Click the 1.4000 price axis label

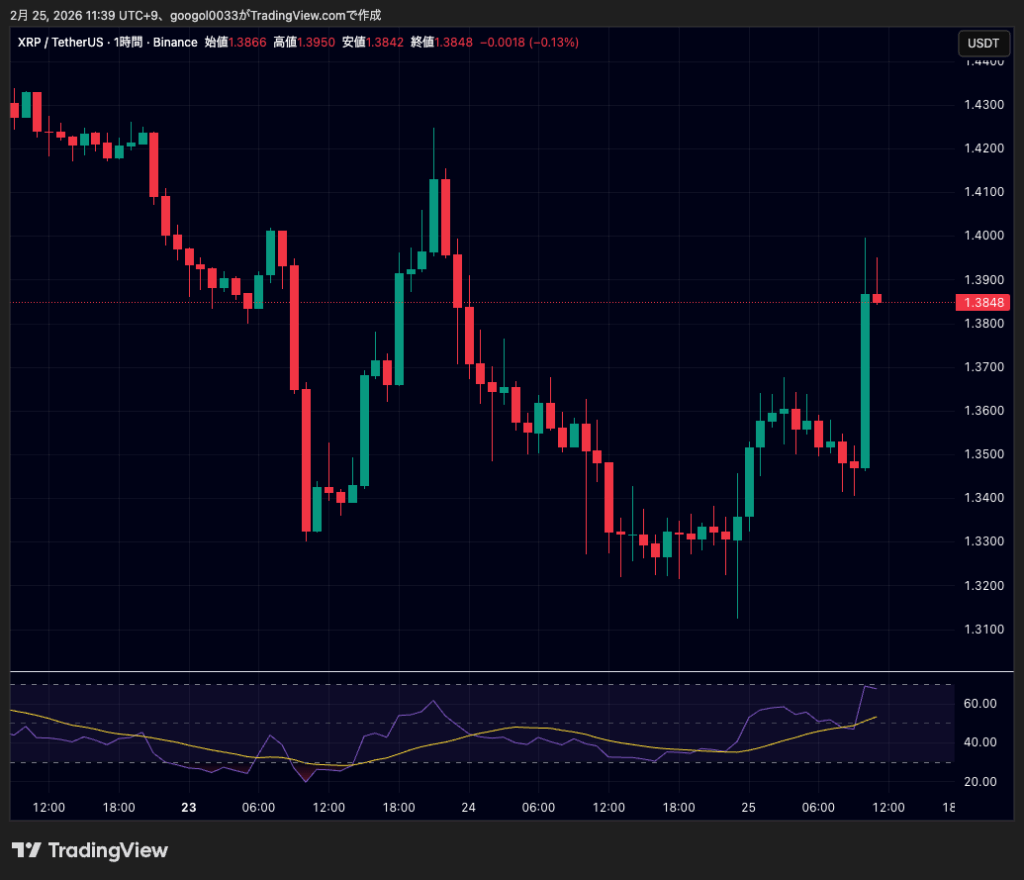pyautogui.click(x=983, y=236)
